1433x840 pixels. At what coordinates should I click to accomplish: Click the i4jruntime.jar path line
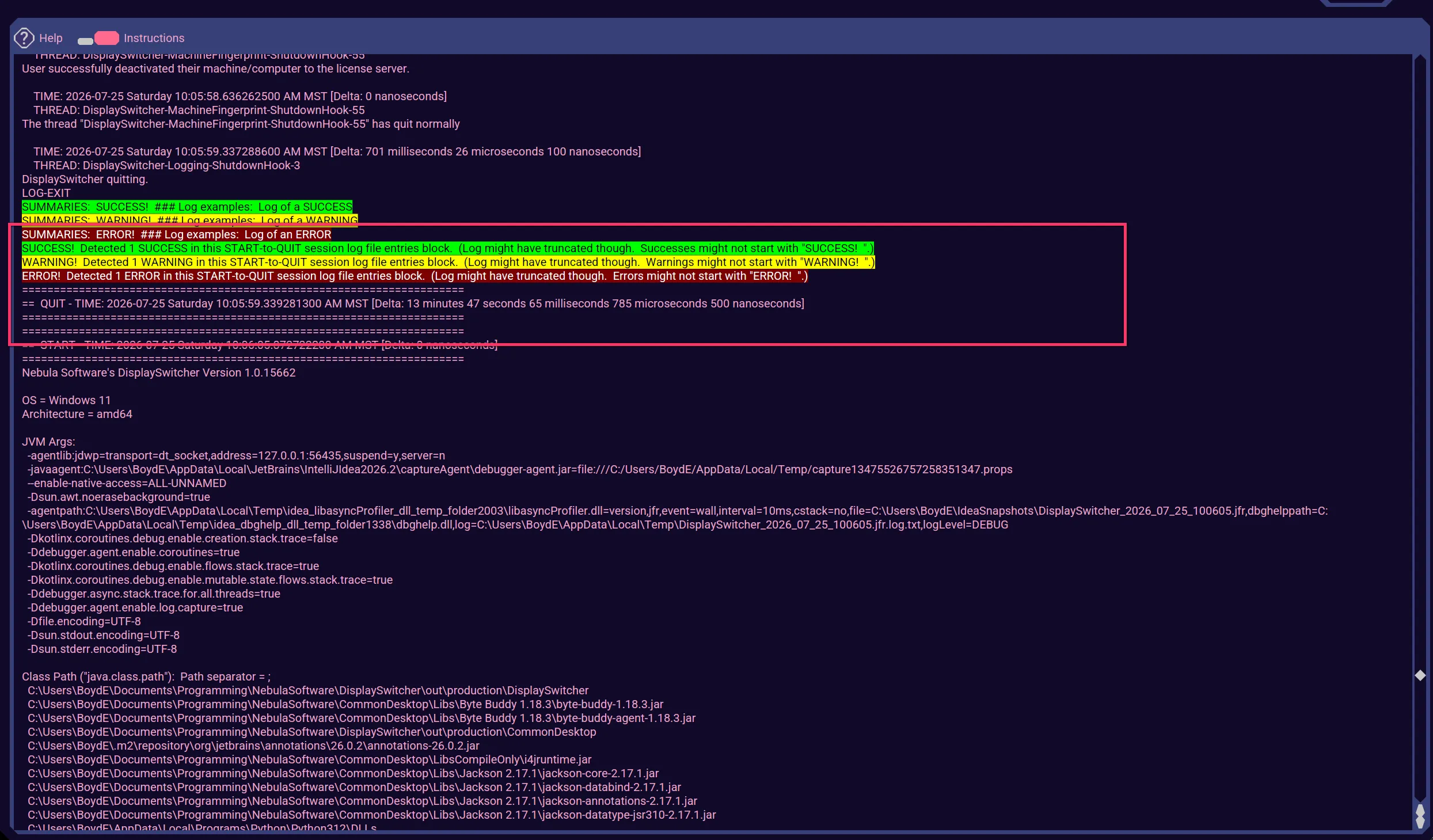(x=310, y=759)
